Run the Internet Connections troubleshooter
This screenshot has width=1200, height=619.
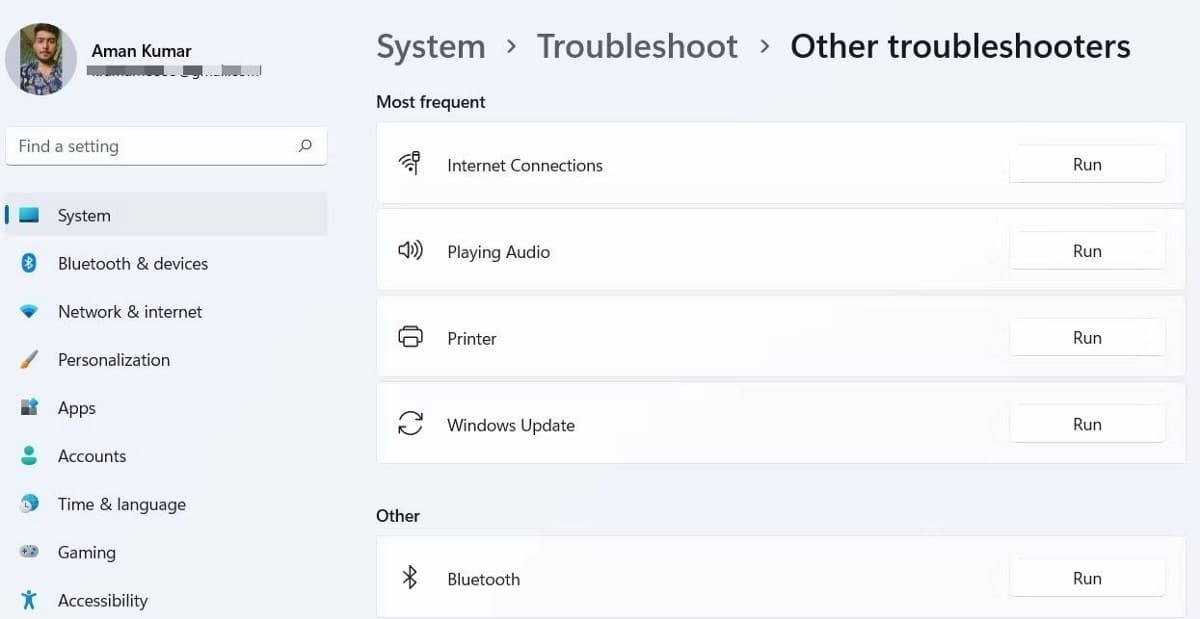click(x=1087, y=165)
